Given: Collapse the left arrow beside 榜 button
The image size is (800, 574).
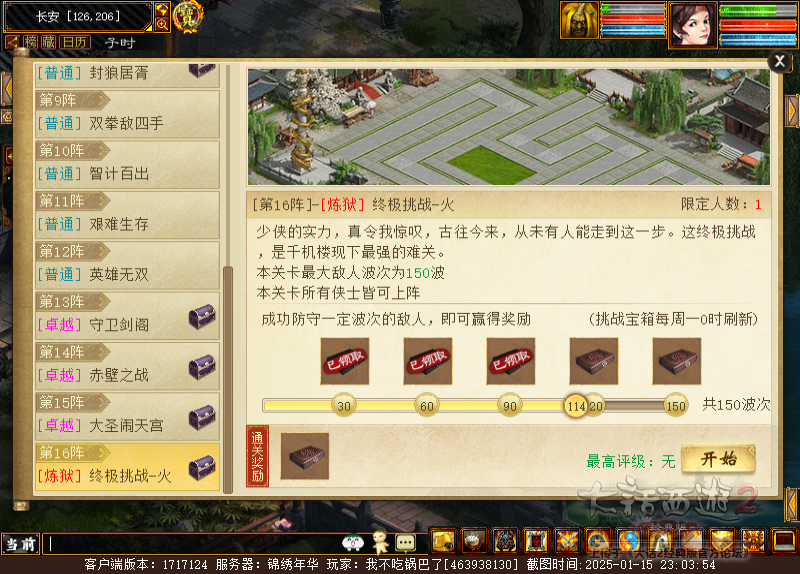Looking at the screenshot, I should click(12, 42).
